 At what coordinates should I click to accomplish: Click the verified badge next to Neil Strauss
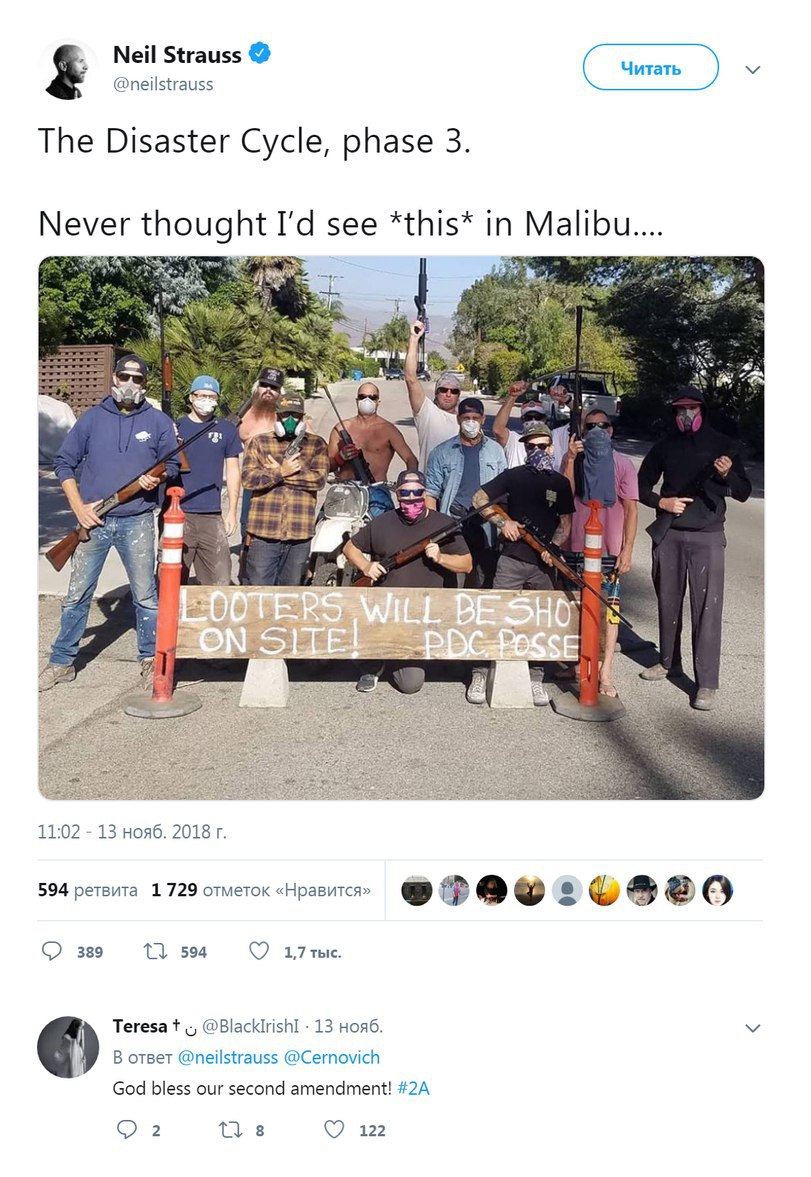click(x=260, y=54)
